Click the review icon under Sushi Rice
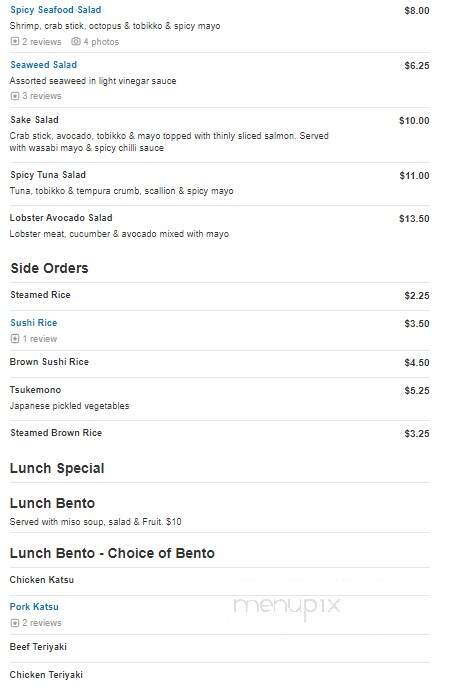Viewport: 466px width, 688px height. click(x=15, y=338)
